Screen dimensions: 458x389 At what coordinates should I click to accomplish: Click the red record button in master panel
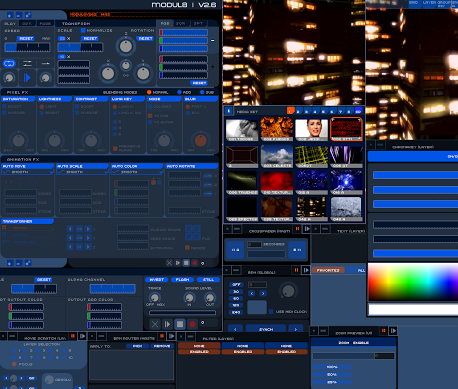[192, 324]
